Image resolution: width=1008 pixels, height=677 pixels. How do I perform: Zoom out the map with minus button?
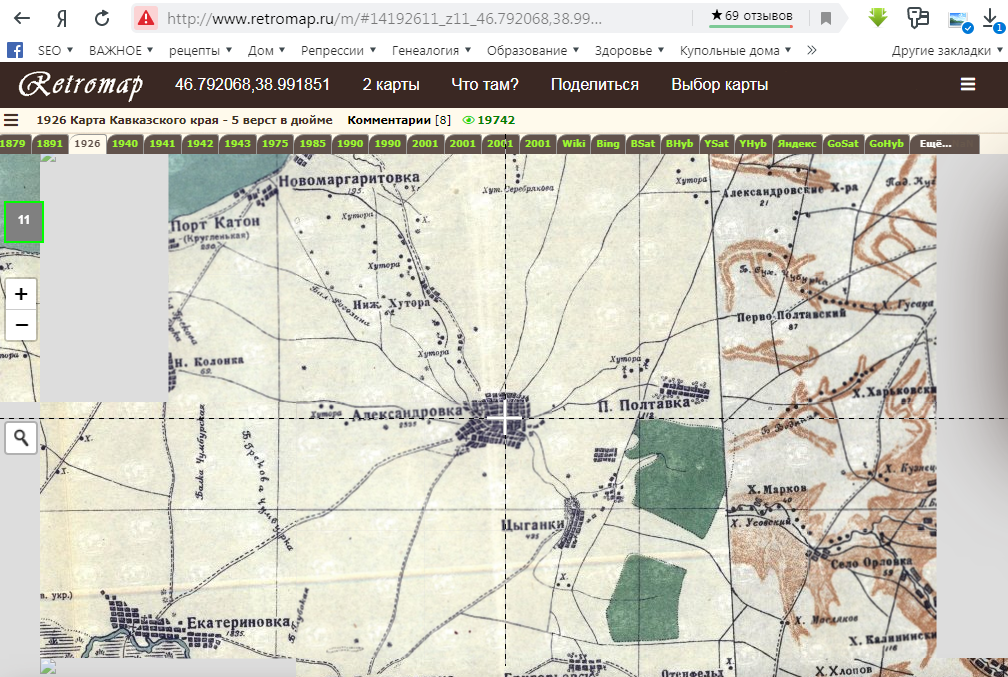21,325
